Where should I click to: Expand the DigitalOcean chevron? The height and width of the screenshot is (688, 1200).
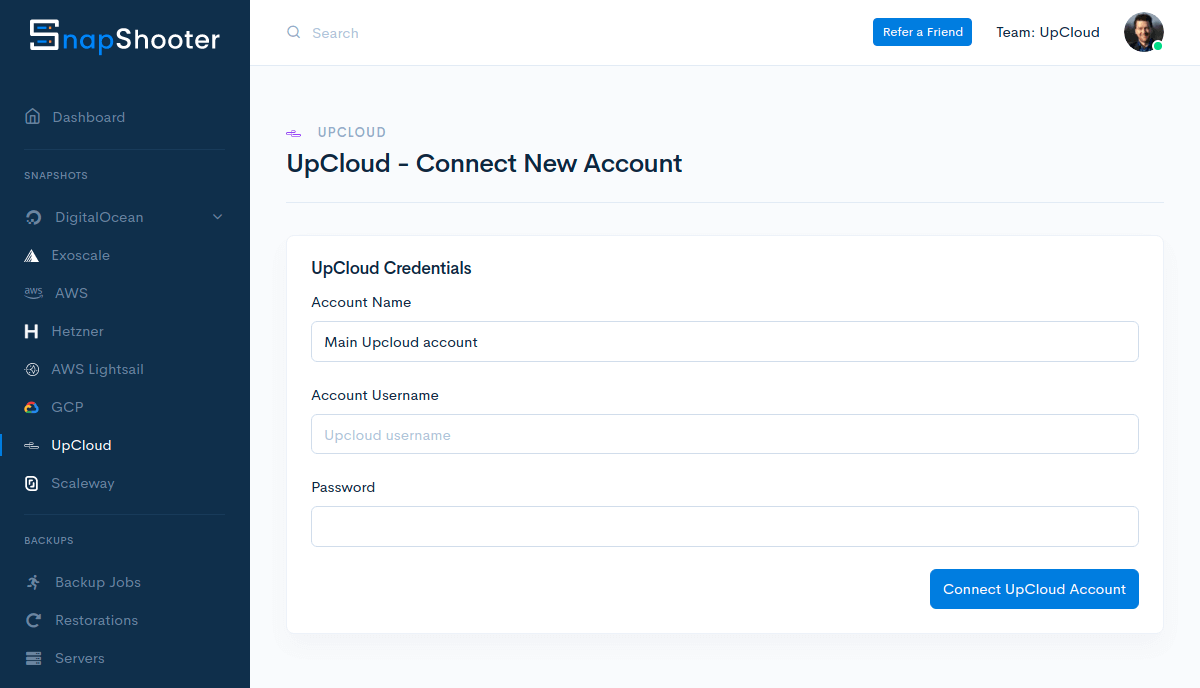point(218,217)
